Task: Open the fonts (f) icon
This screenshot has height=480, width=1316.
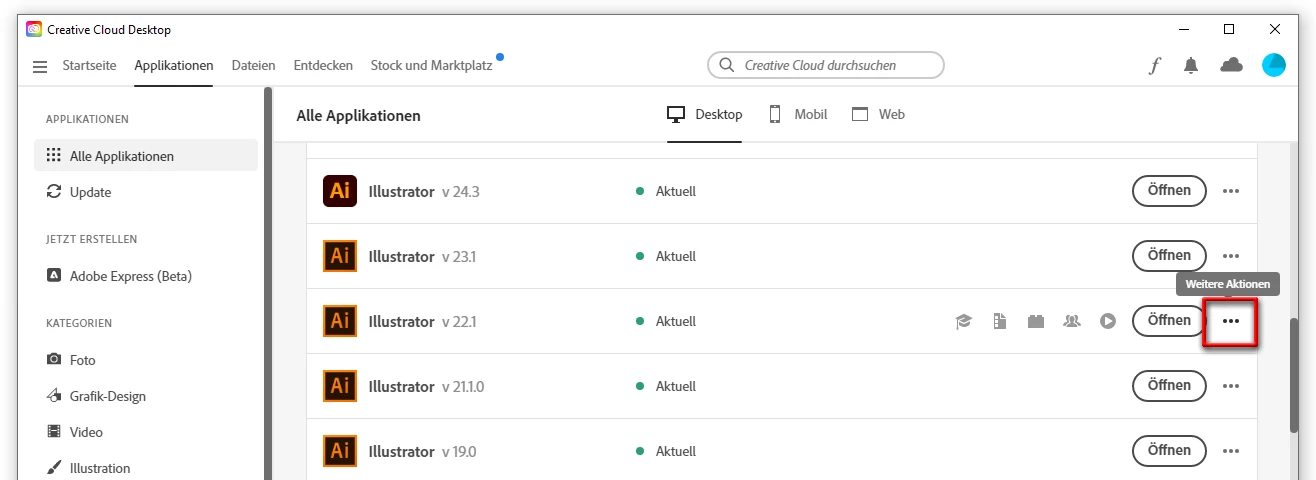Action: [x=1155, y=65]
